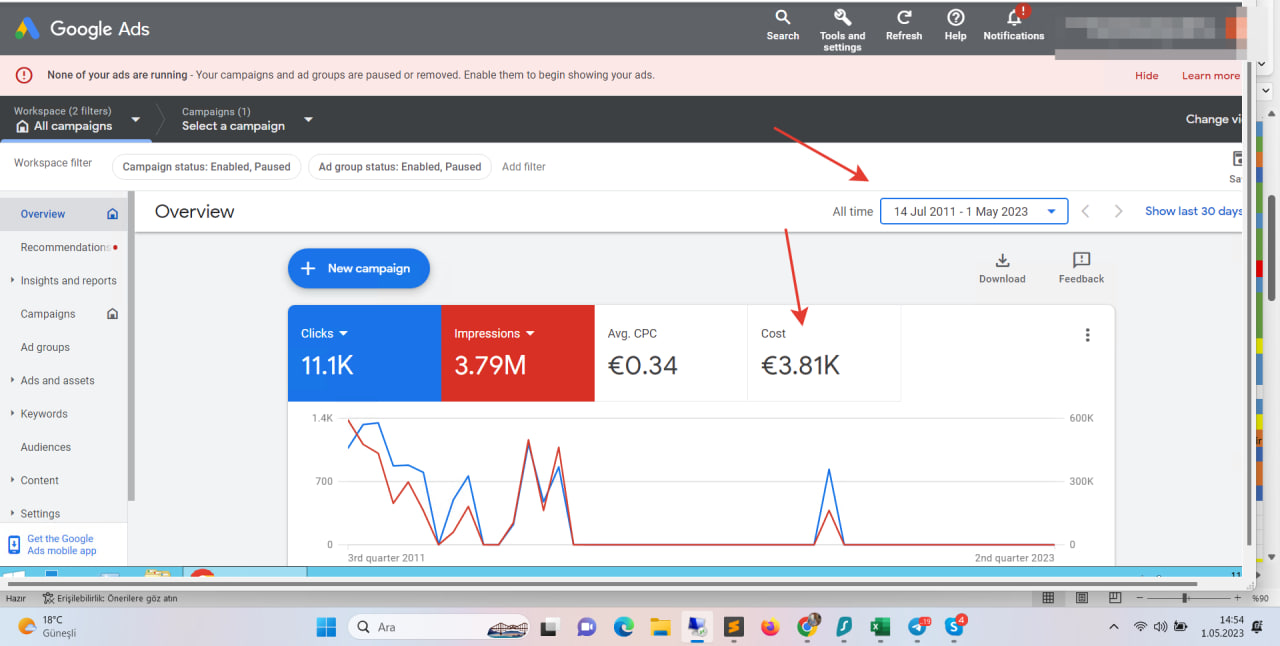Image resolution: width=1280 pixels, height=646 pixels.
Task: Open the scorecard three-dot menu
Action: pos(1088,335)
